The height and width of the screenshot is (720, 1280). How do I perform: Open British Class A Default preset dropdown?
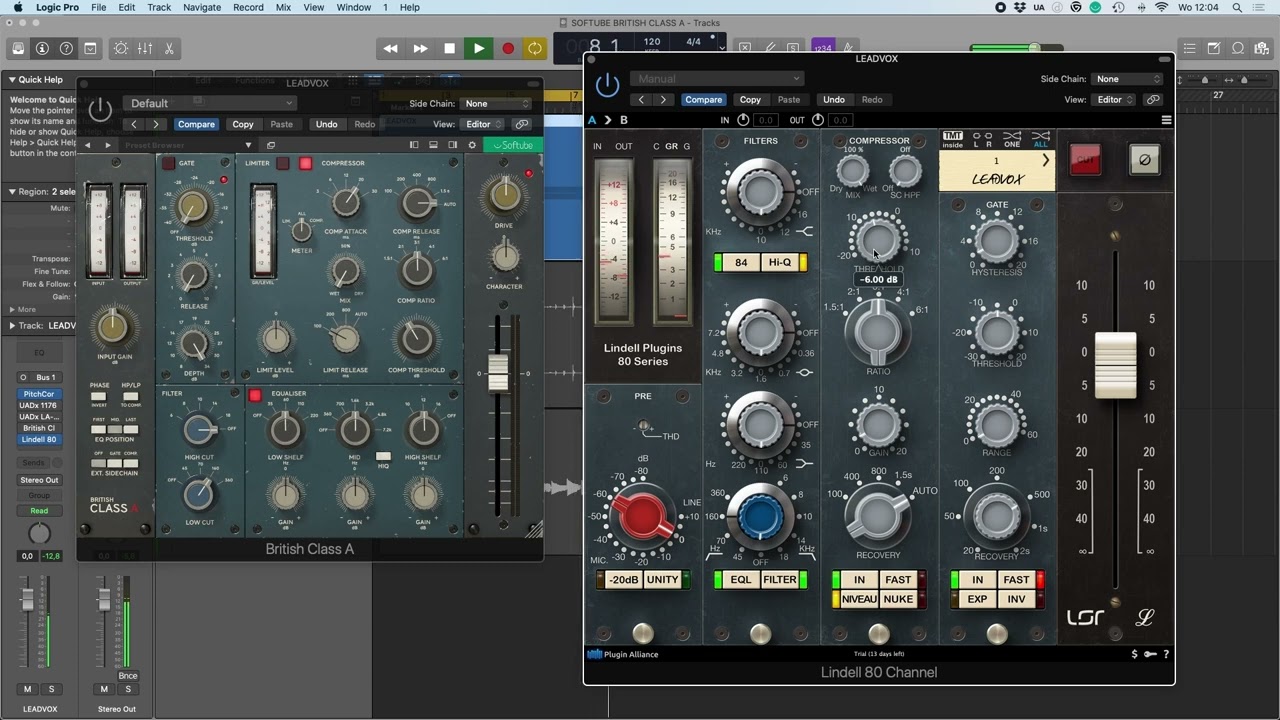(209, 103)
